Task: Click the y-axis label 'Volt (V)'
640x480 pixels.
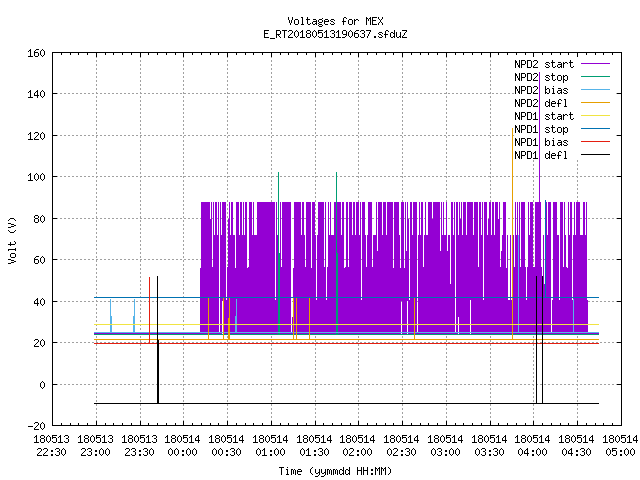Action: [x=13, y=240]
